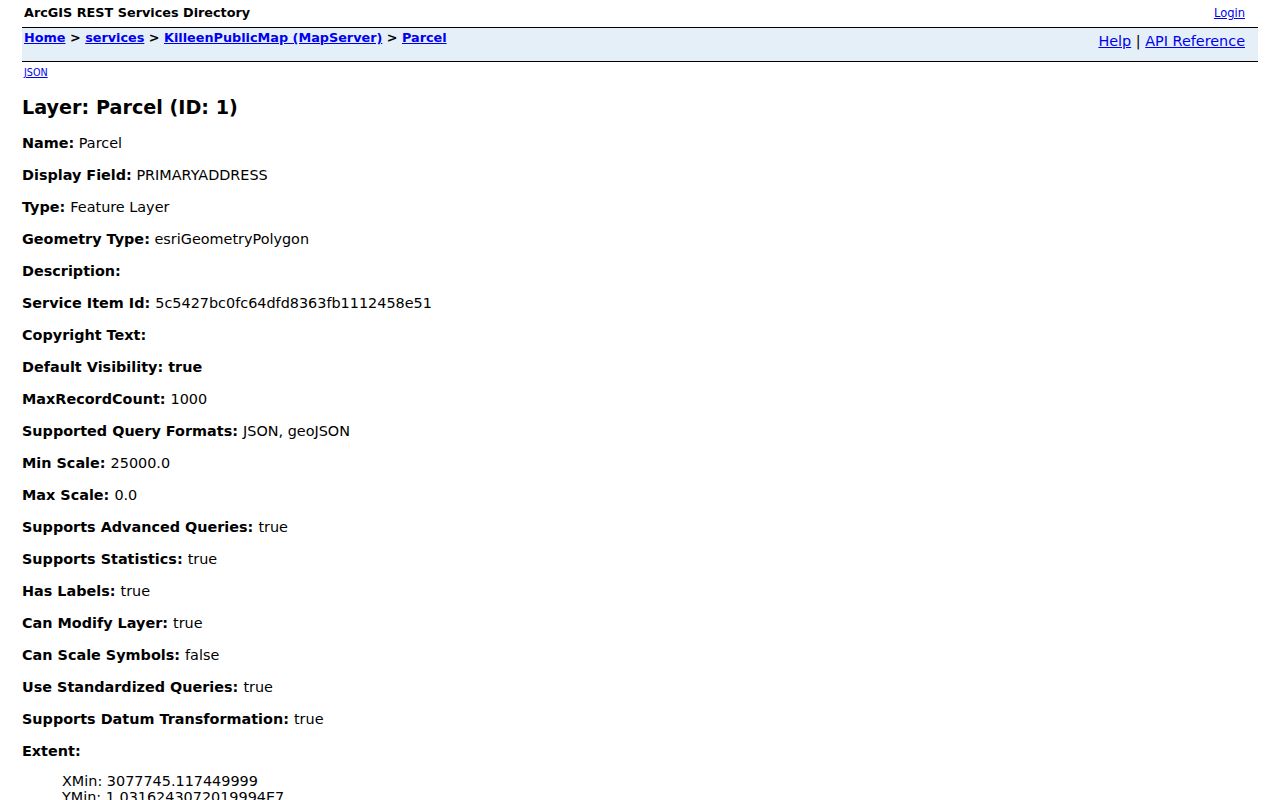Click the Can Modify Layer label
This screenshot has width=1280, height=800.
click(95, 623)
